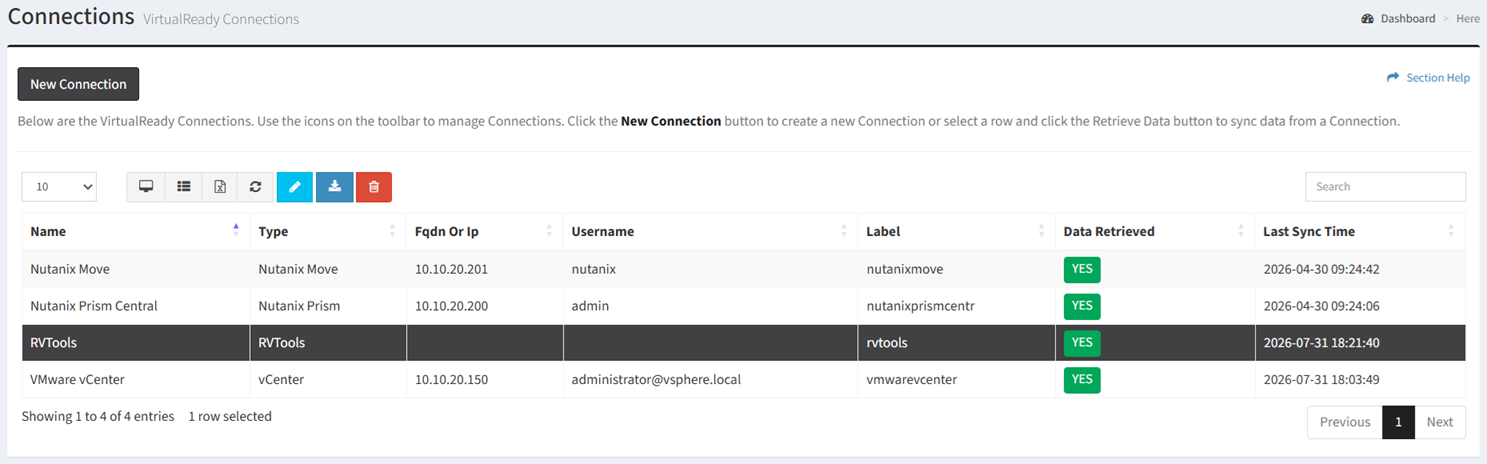Export table to Excel via spreadsheet icon

click(x=220, y=187)
